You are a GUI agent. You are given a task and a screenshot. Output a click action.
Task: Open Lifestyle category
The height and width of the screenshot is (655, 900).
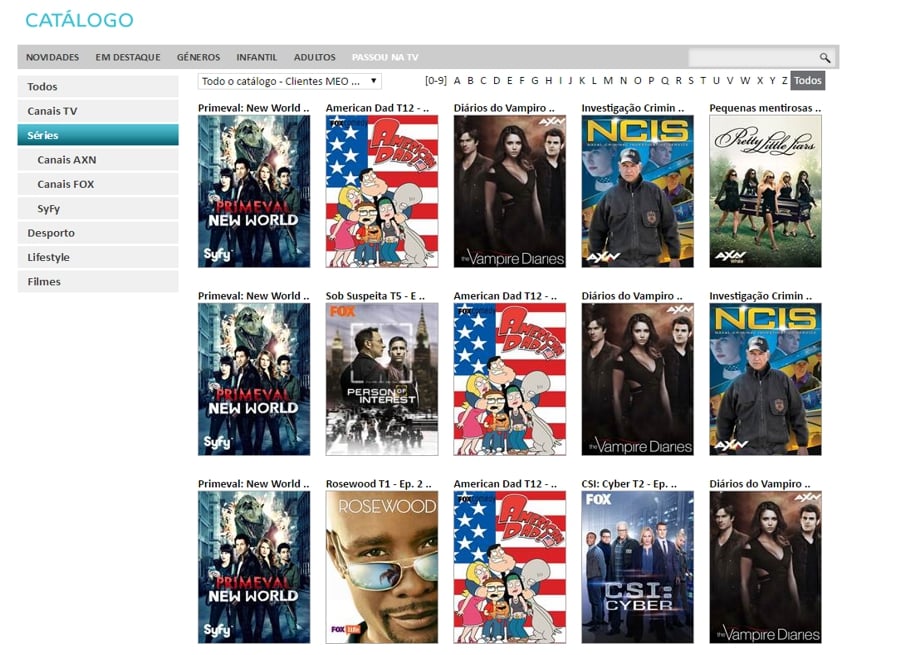pyautogui.click(x=98, y=257)
